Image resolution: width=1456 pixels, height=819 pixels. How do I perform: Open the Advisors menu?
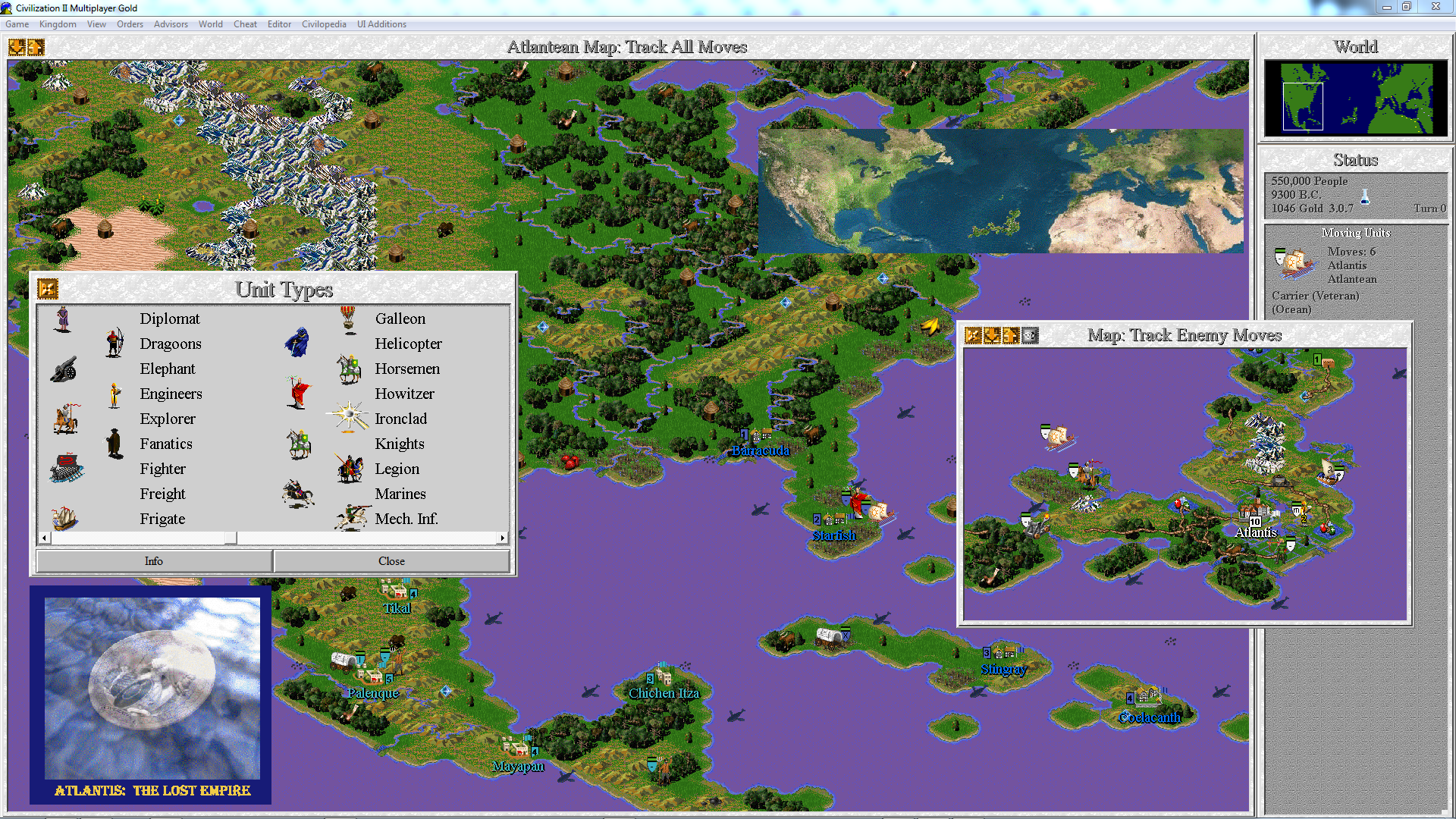171,24
